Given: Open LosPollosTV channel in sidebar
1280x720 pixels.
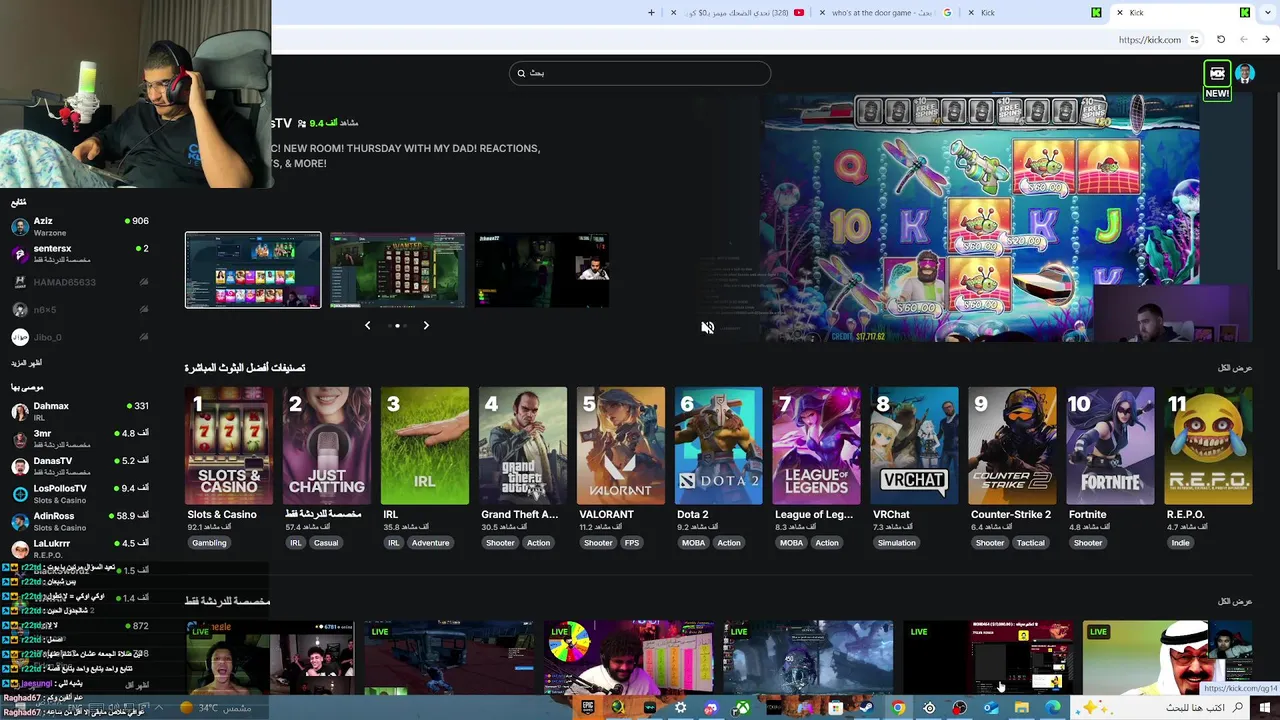Looking at the screenshot, I should [x=80, y=493].
